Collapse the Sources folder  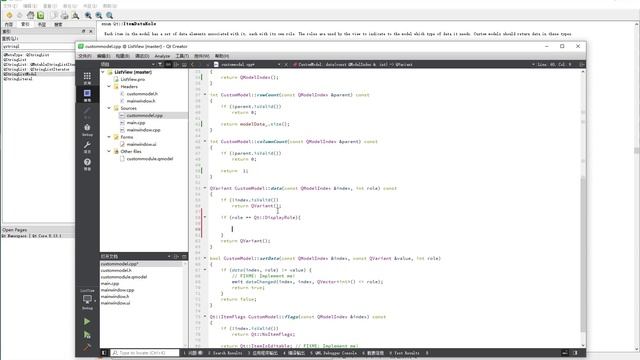[109, 108]
